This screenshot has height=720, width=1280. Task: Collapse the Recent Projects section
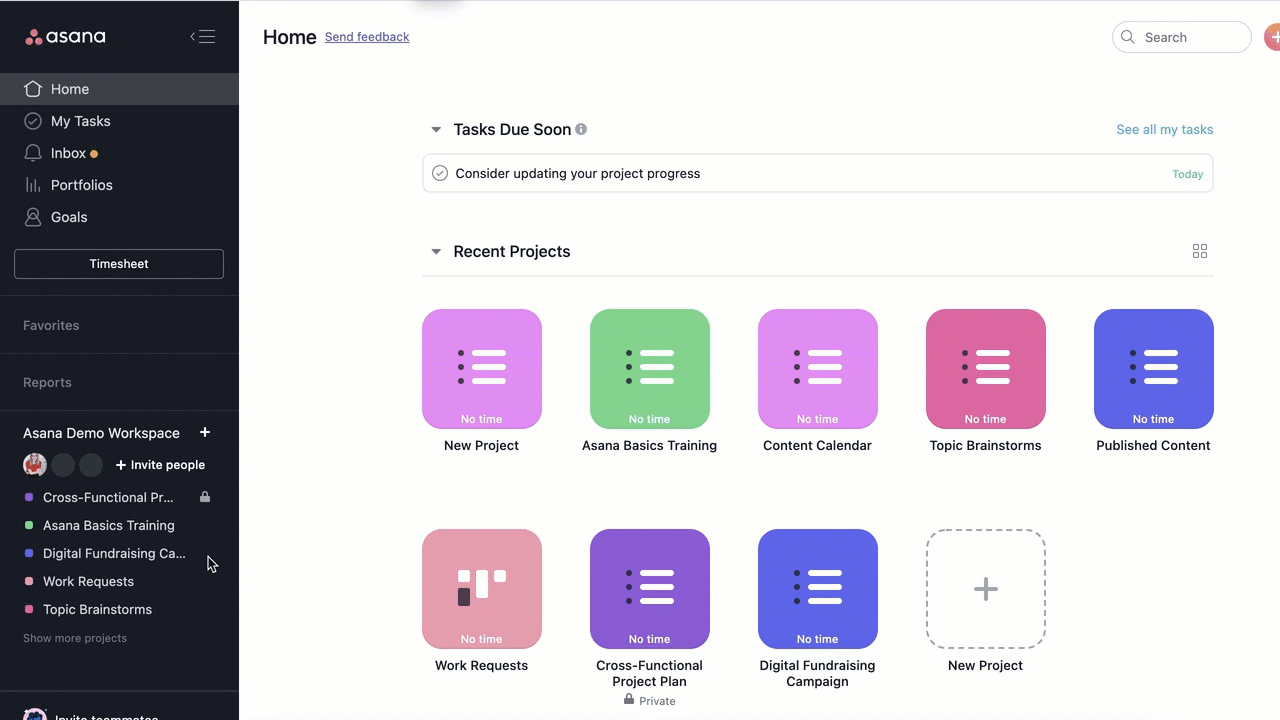tap(436, 252)
